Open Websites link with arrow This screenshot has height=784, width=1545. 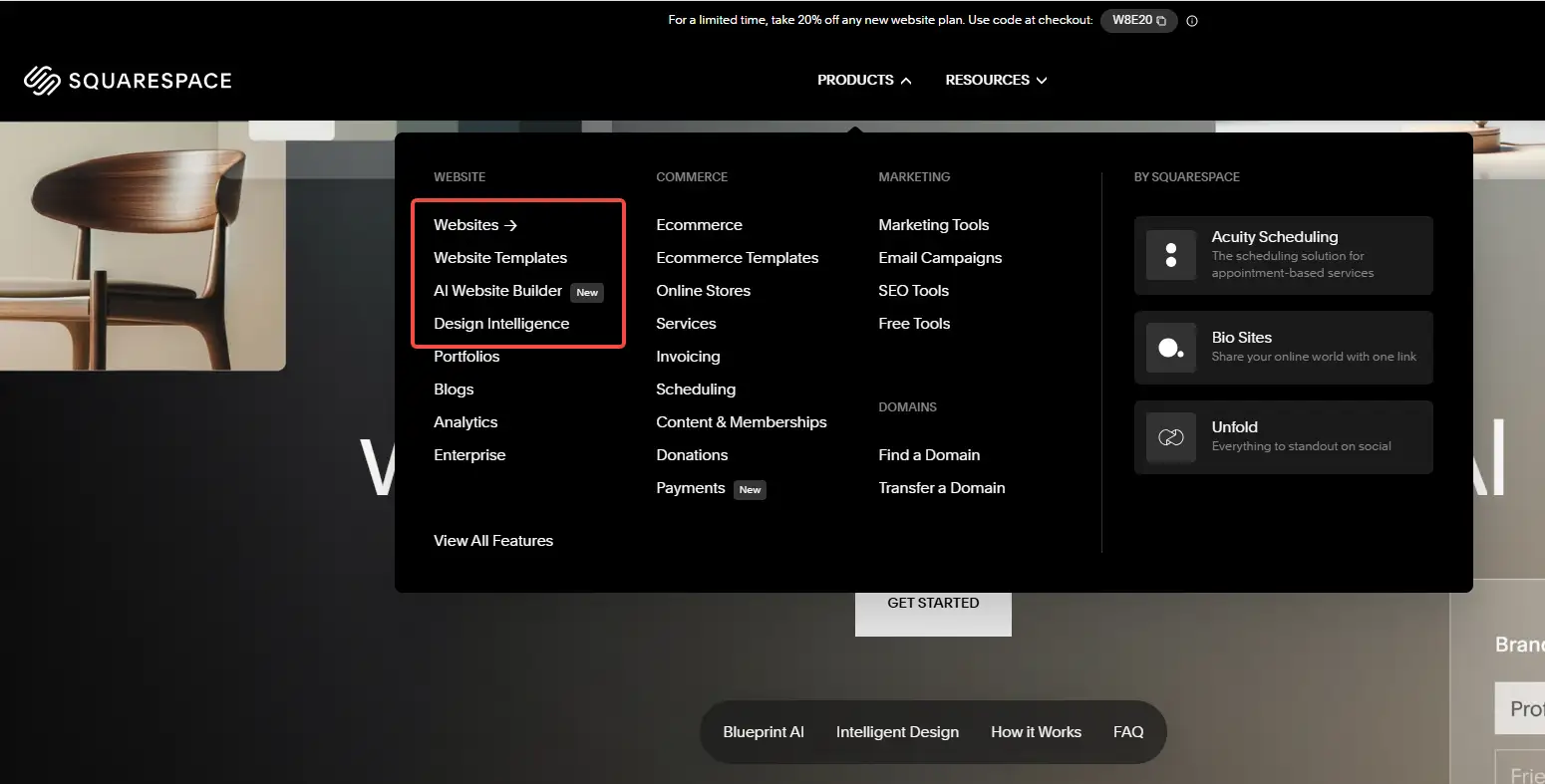click(x=475, y=225)
